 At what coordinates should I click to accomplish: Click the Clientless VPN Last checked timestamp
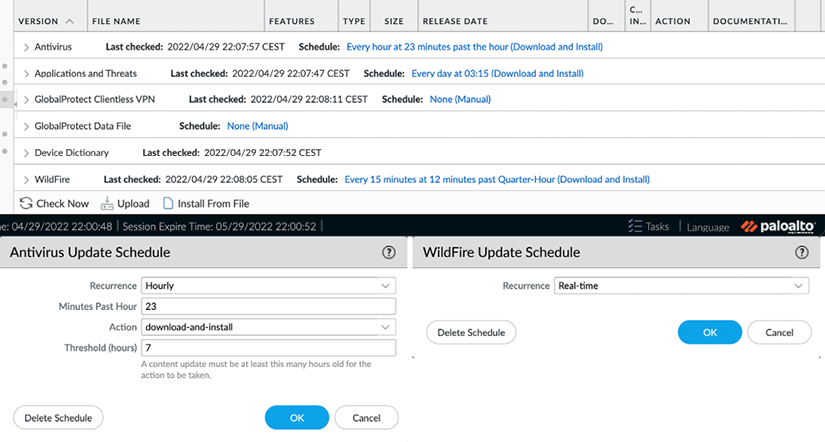pos(309,99)
